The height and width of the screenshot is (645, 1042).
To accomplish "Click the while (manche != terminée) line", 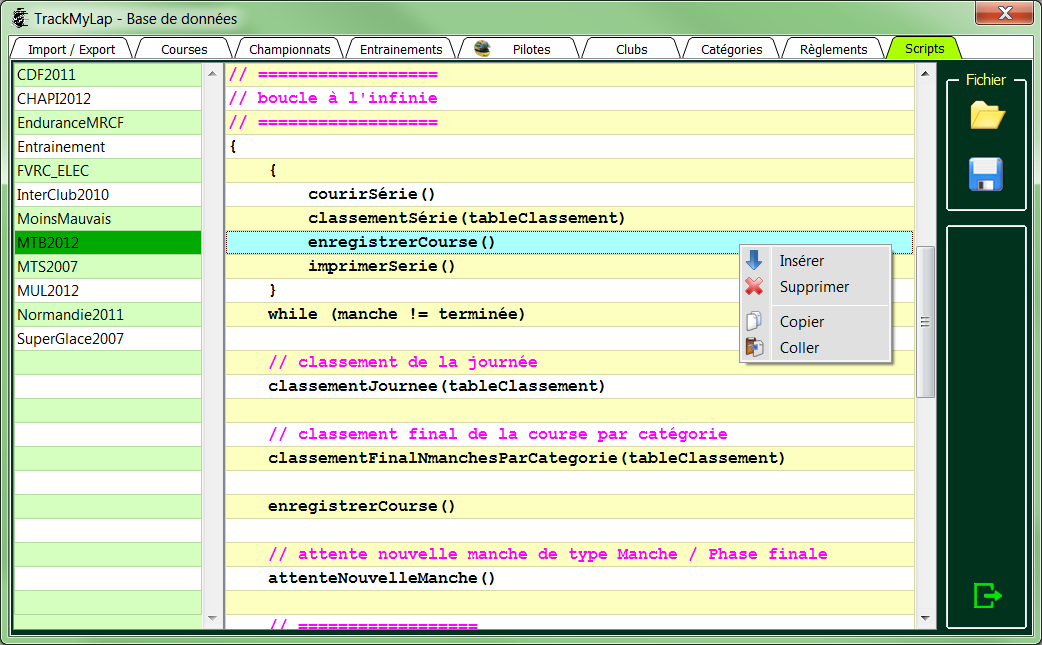I will 570,314.
